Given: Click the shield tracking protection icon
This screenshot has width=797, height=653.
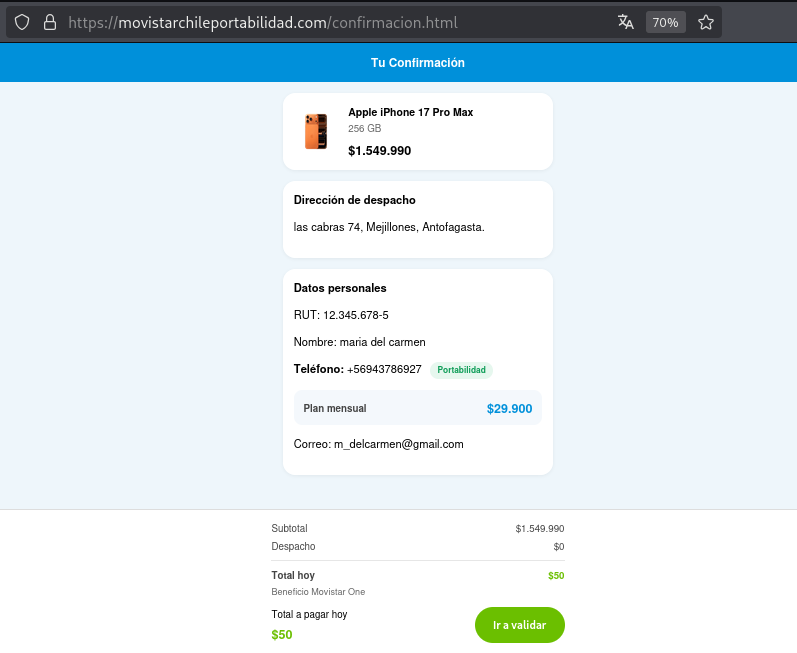Looking at the screenshot, I should pos(22,22).
